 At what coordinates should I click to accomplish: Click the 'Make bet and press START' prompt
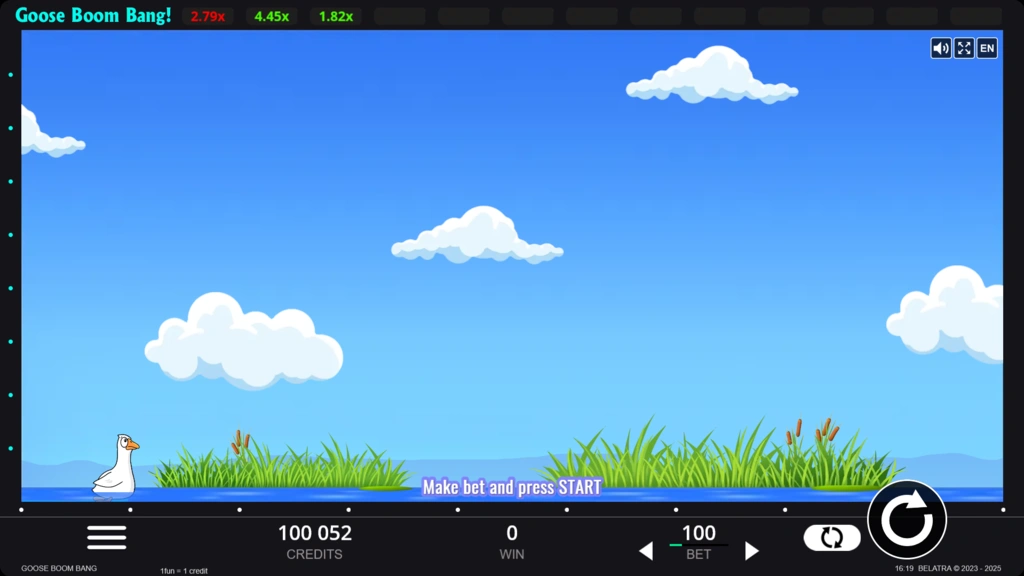tap(512, 487)
